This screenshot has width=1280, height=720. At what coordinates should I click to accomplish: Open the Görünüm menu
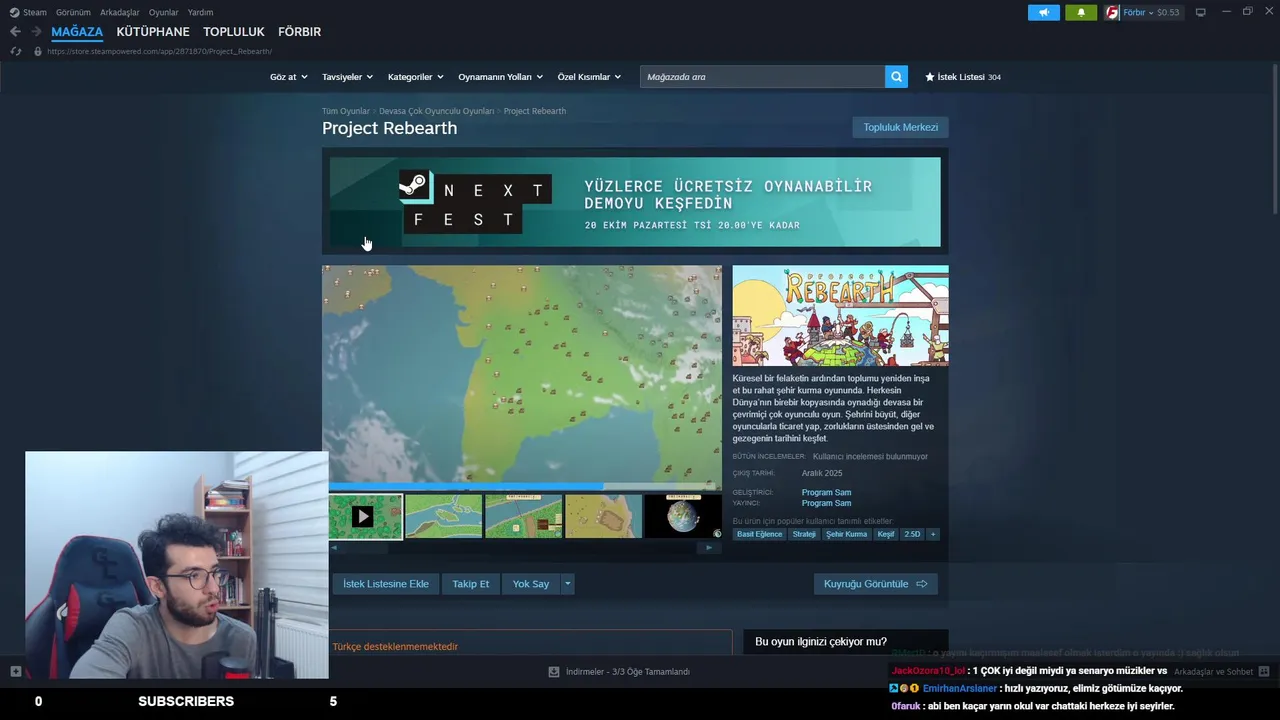coord(73,12)
